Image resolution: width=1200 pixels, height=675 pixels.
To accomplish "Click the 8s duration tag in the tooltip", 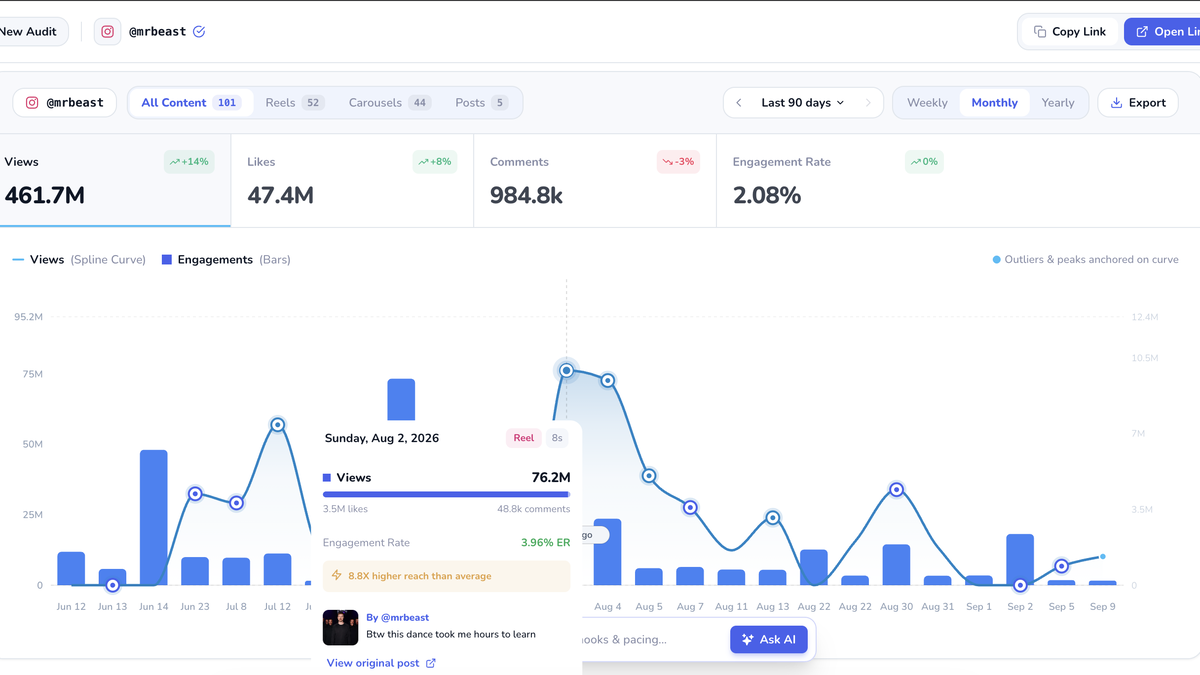I will click(558, 438).
